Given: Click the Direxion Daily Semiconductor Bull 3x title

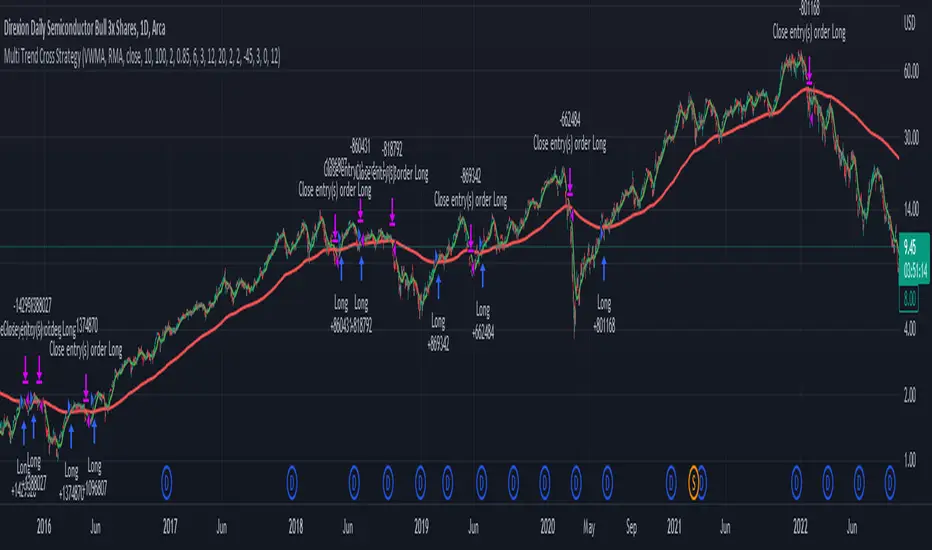Looking at the screenshot, I should click(x=84, y=28).
